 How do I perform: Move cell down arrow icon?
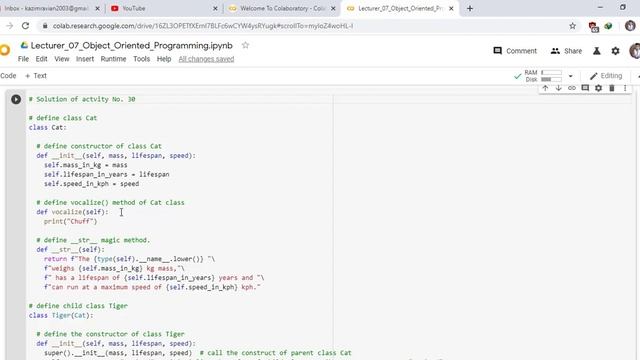pos(558,88)
